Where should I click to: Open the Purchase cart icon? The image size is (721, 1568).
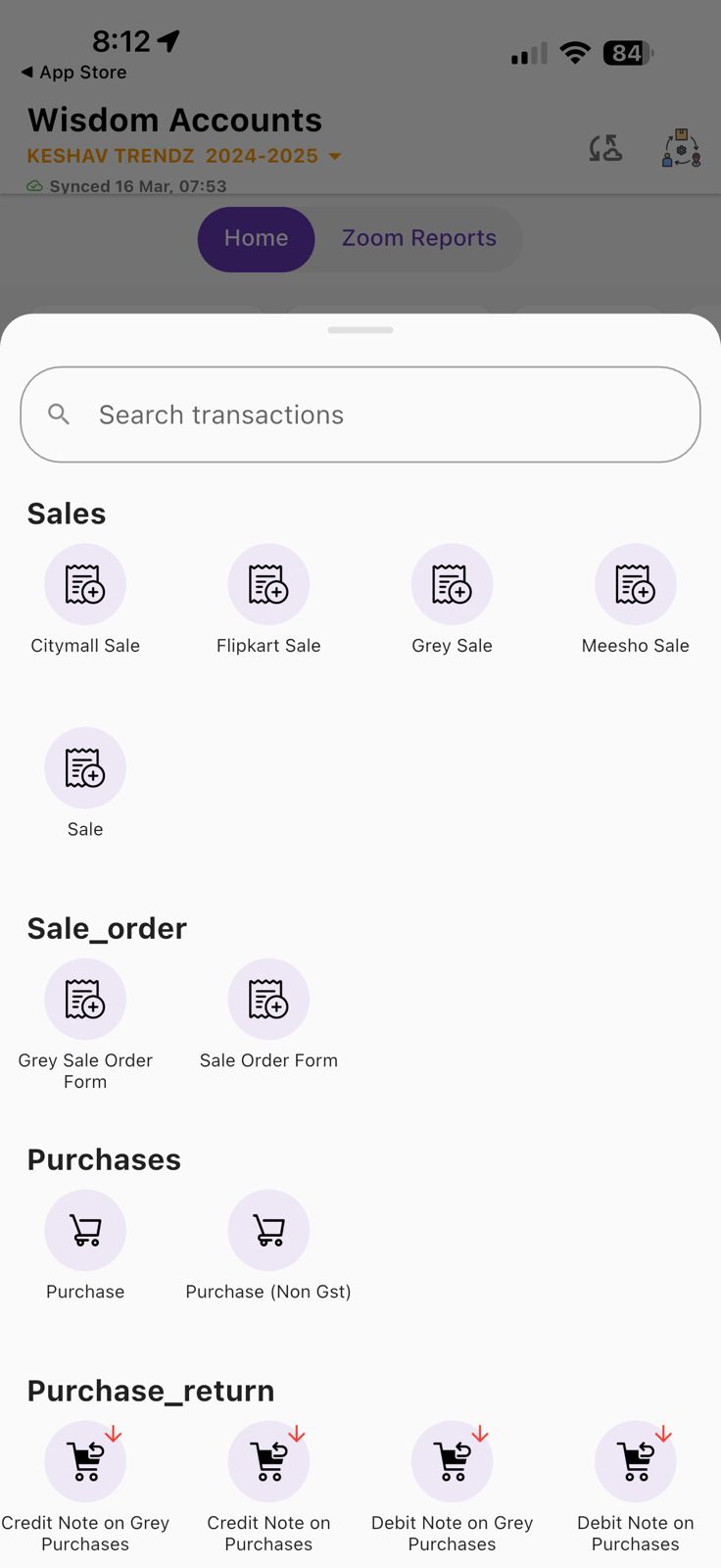pos(85,1231)
